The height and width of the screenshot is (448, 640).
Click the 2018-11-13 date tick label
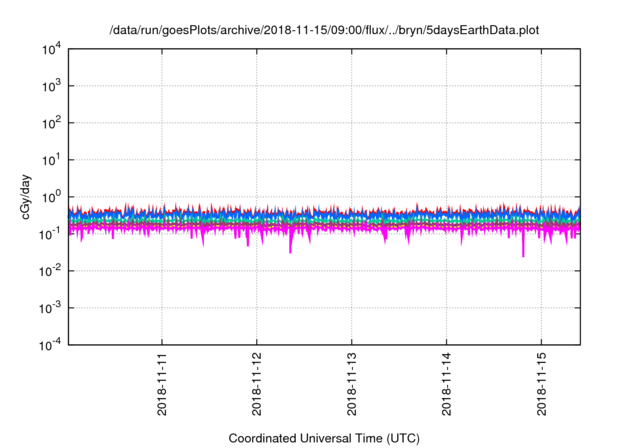point(351,384)
